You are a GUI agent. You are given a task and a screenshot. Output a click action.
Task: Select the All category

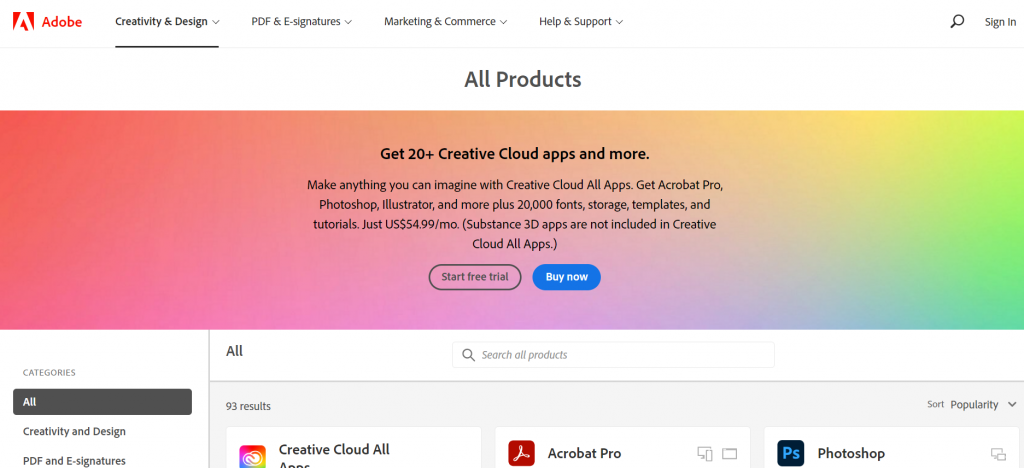pos(103,402)
